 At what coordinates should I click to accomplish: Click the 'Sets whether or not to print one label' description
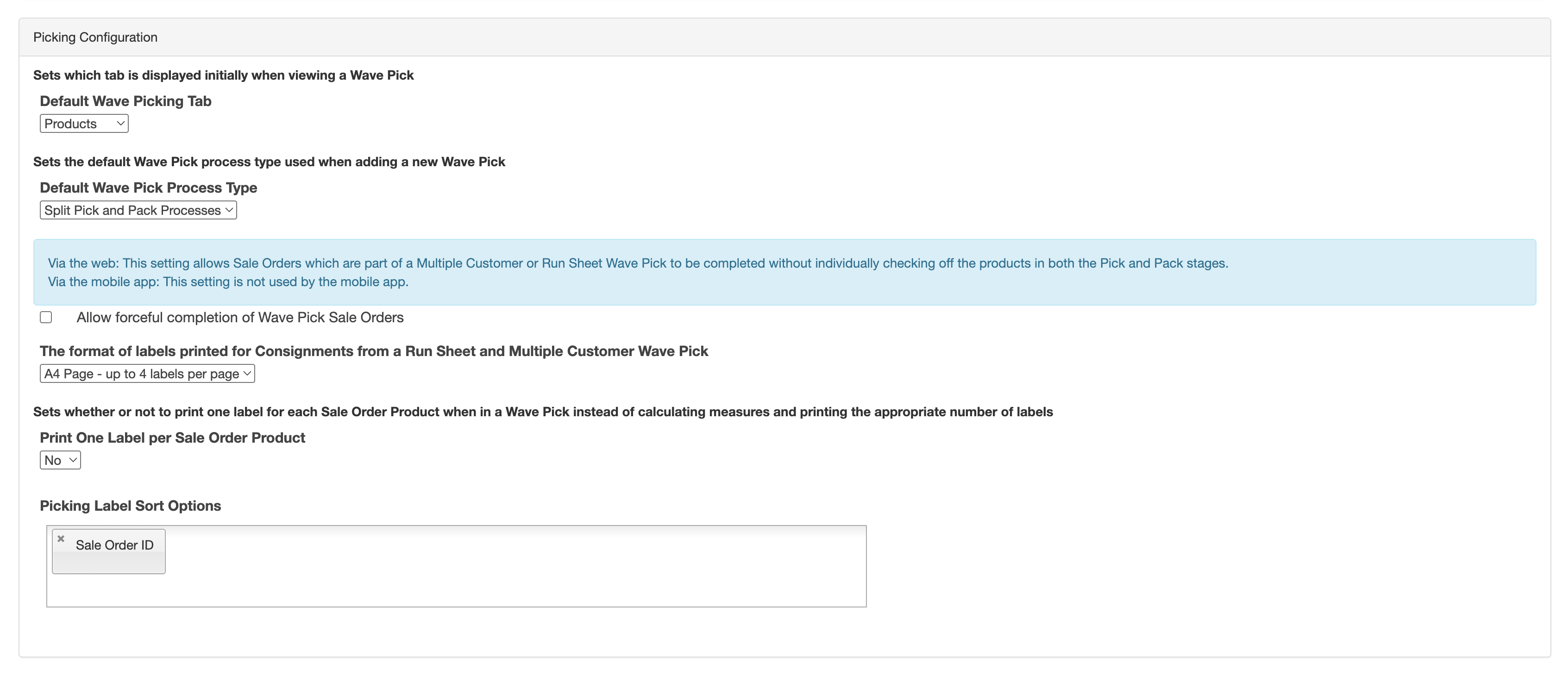pyautogui.click(x=542, y=412)
